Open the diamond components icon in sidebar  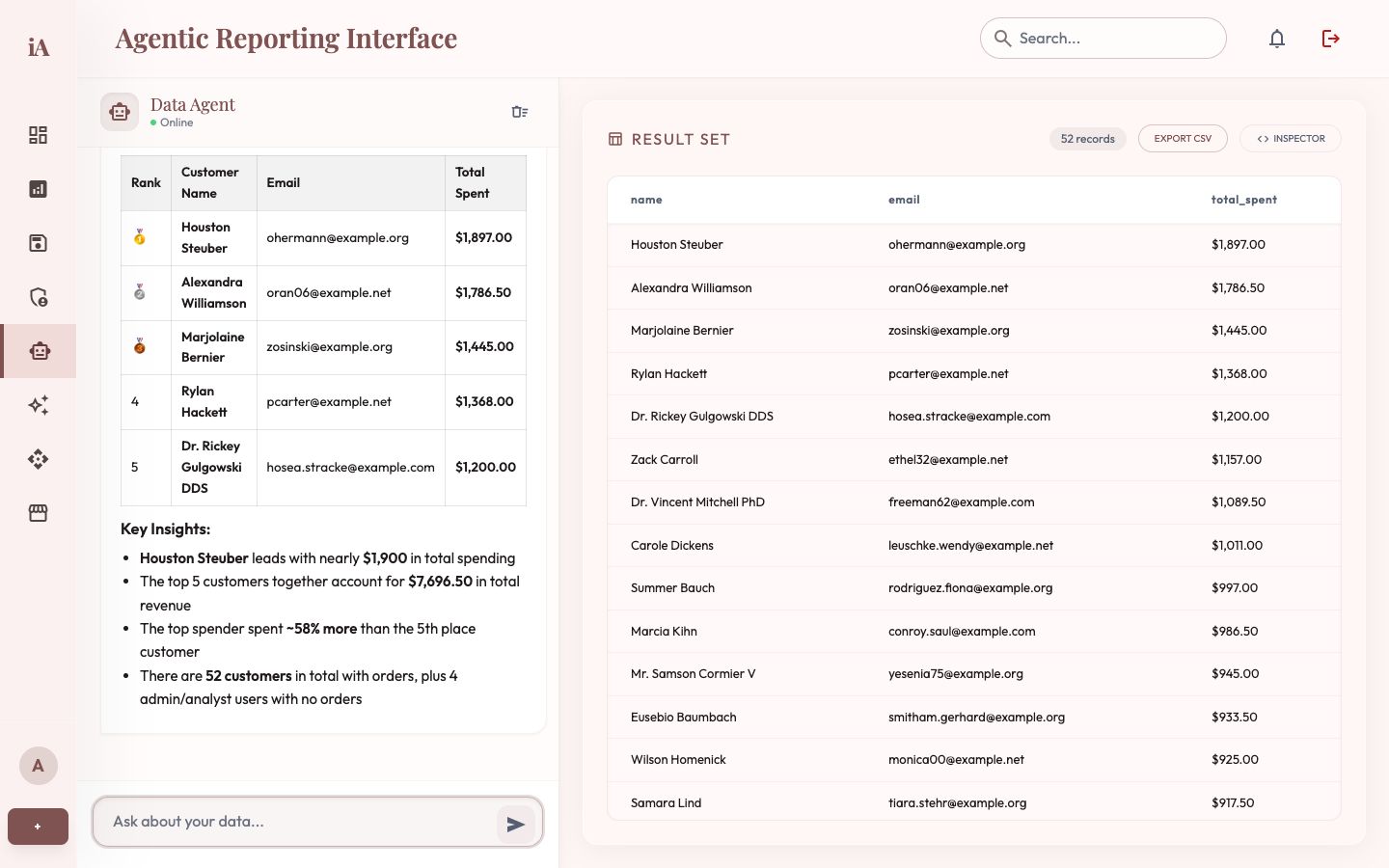[x=38, y=459]
